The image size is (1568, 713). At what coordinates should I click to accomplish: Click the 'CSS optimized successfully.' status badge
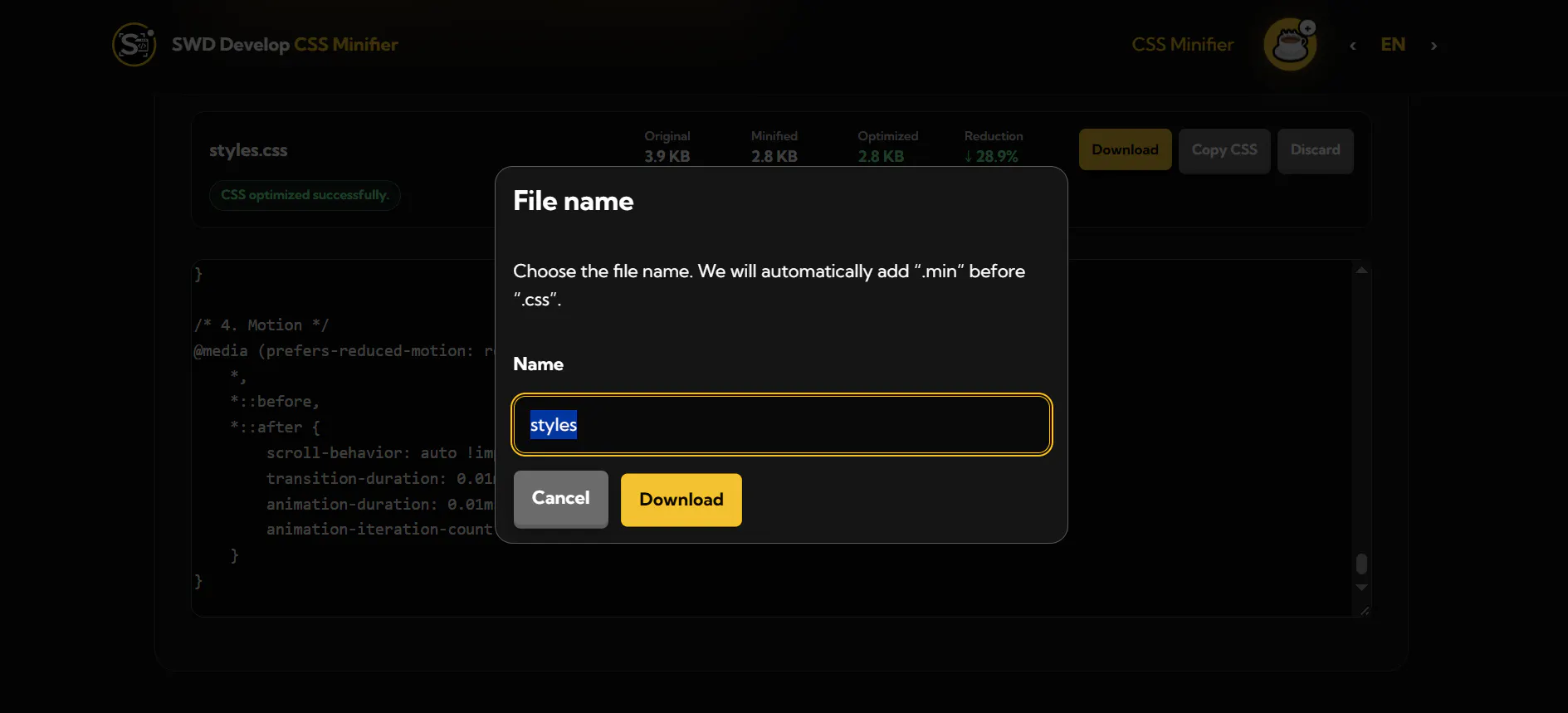coord(305,195)
